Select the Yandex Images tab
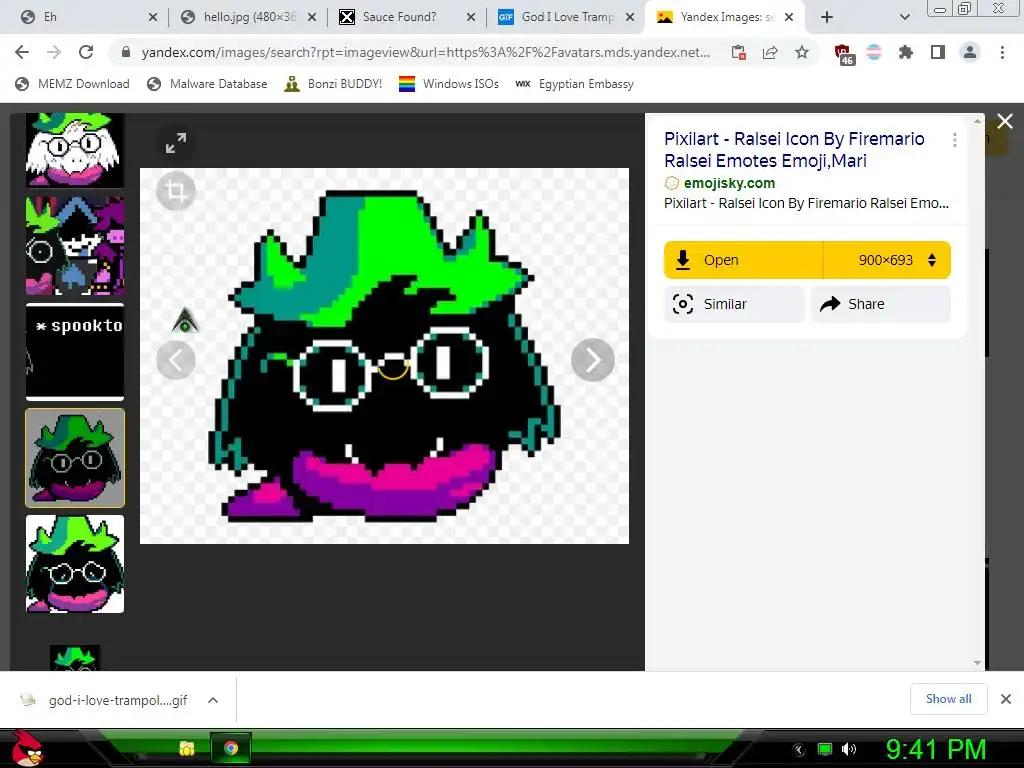This screenshot has width=1024, height=768. coord(724,17)
